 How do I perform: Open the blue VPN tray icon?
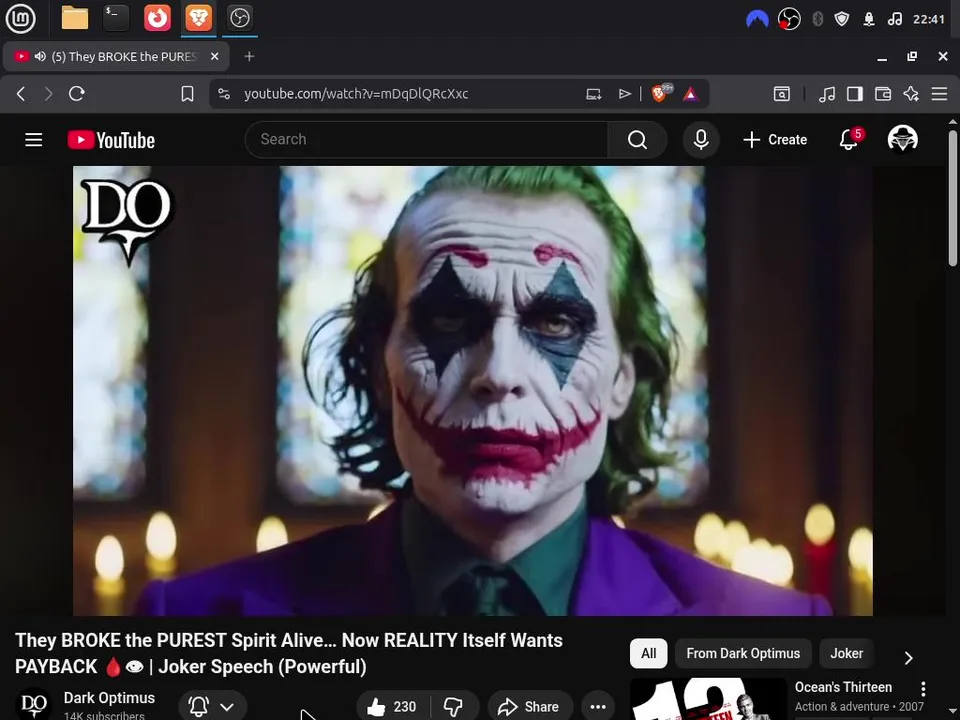pos(757,19)
